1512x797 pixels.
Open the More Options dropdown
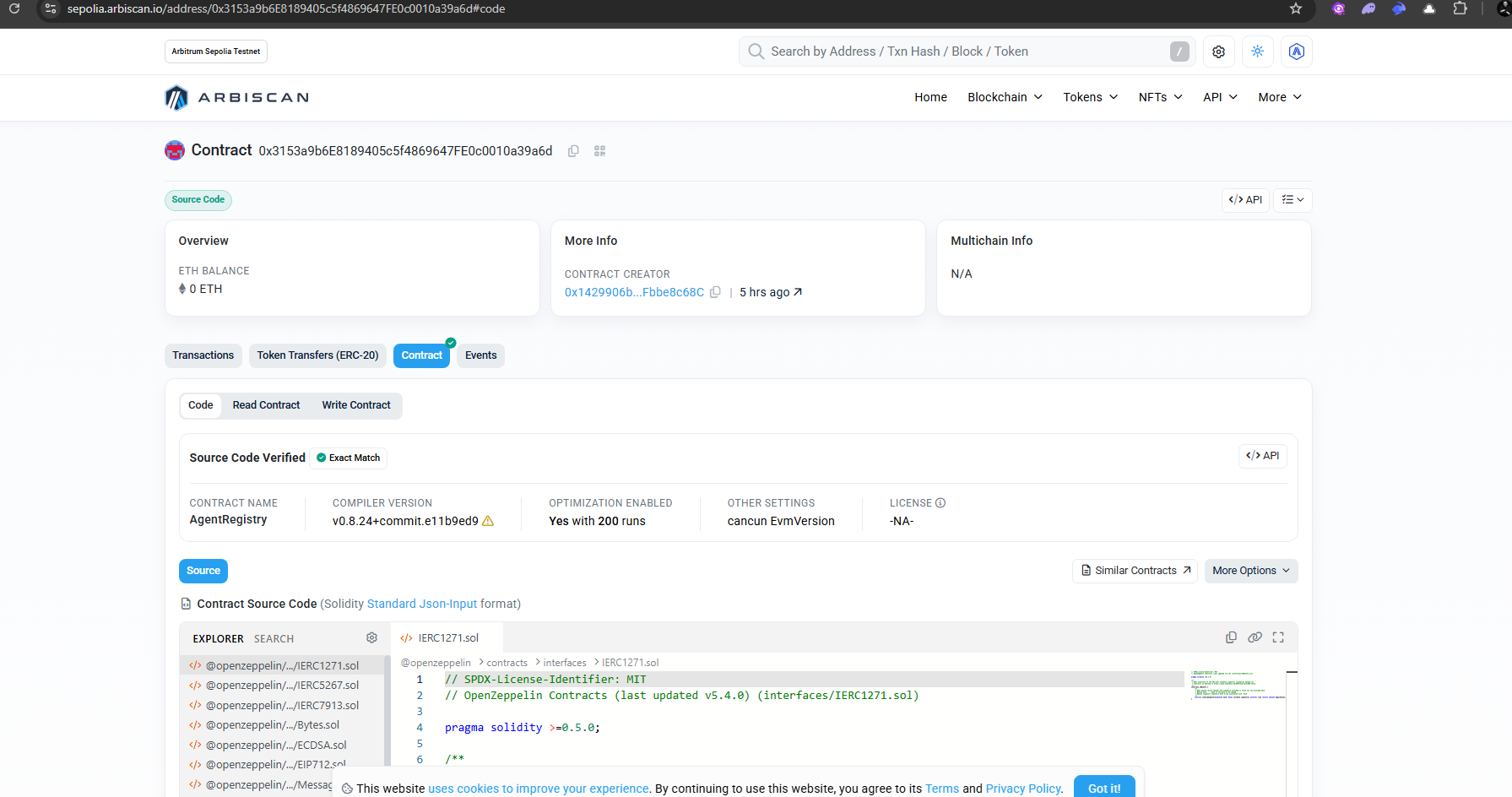click(1251, 571)
